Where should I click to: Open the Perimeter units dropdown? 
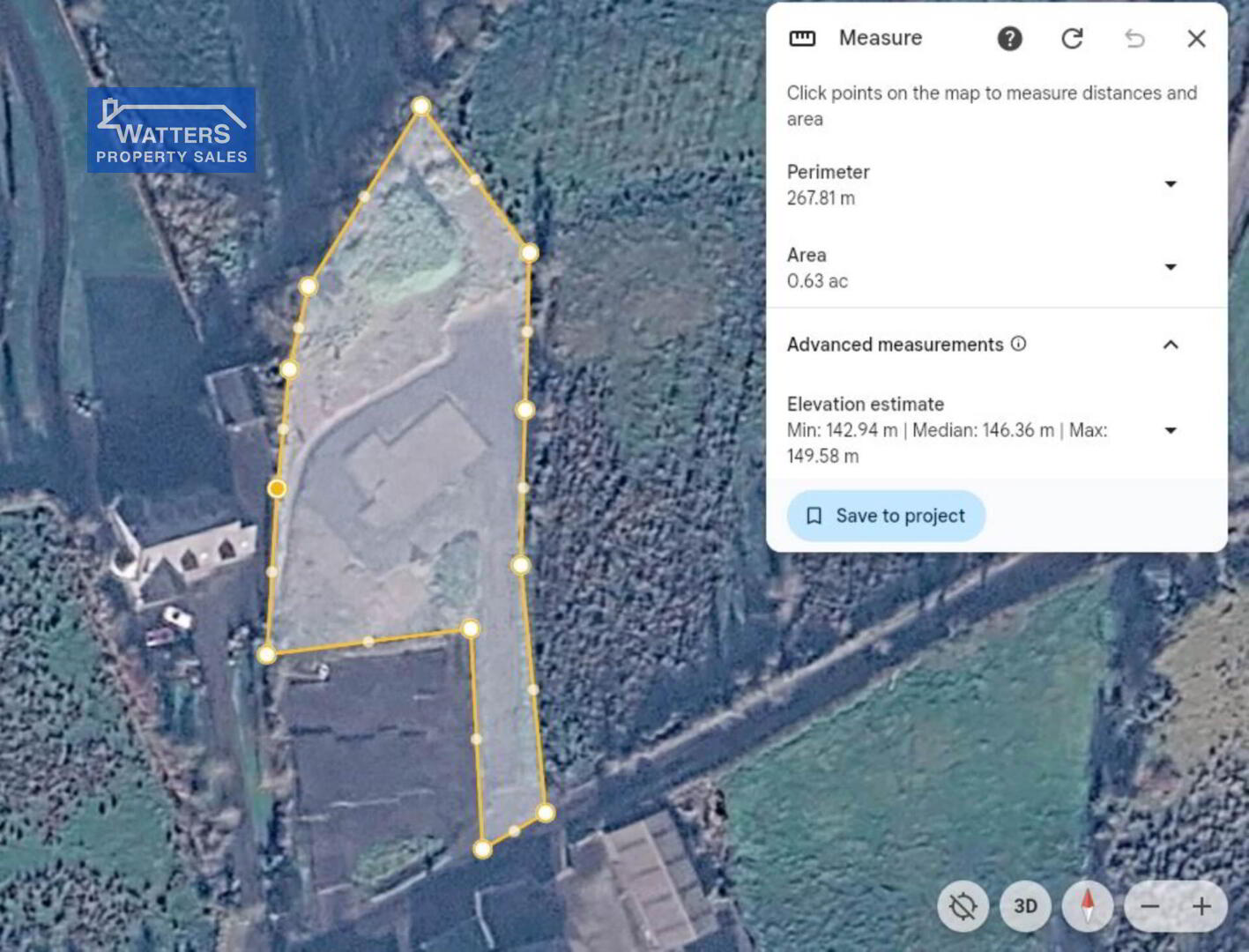click(1171, 184)
